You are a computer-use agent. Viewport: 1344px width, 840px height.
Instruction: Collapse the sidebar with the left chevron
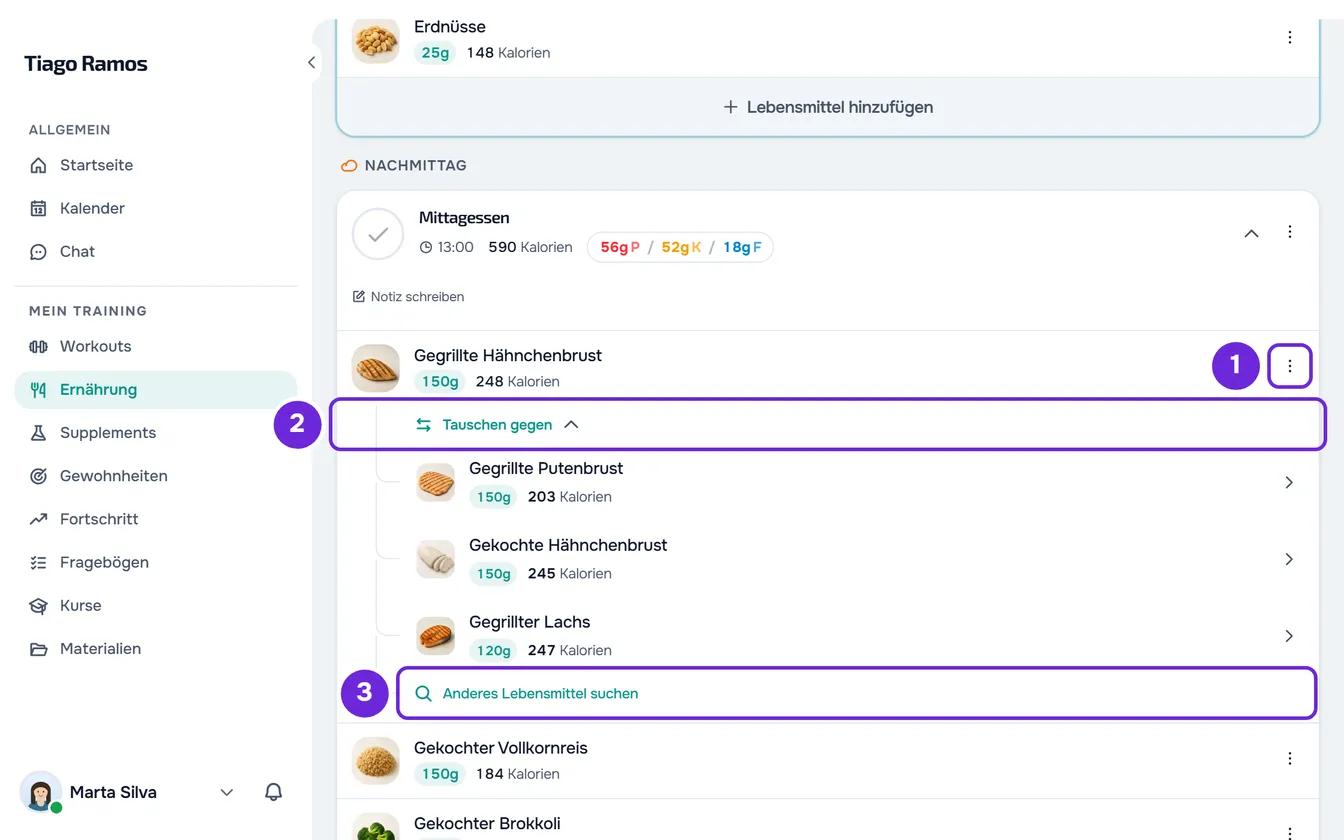point(311,63)
